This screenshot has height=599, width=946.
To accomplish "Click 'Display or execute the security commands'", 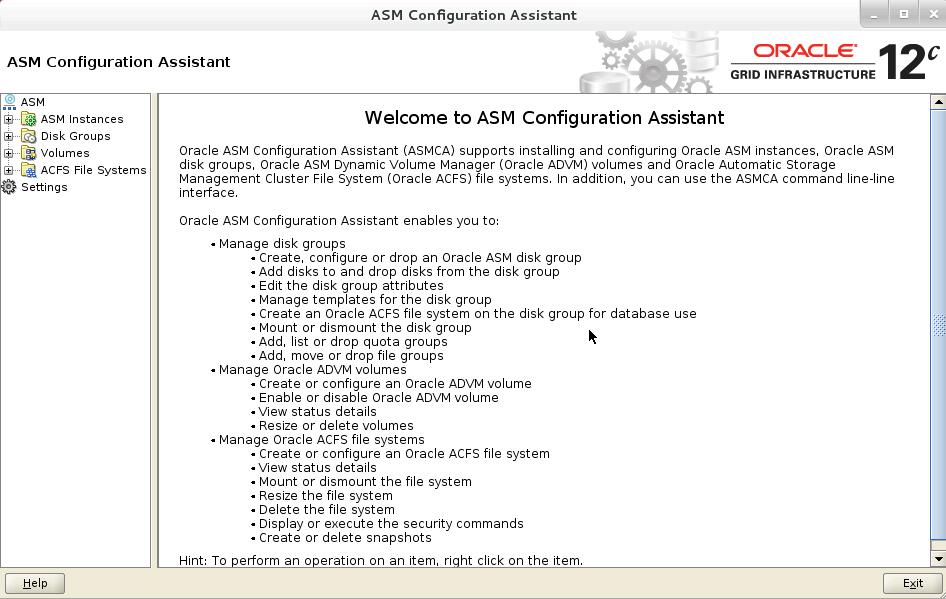I will coord(391,524).
